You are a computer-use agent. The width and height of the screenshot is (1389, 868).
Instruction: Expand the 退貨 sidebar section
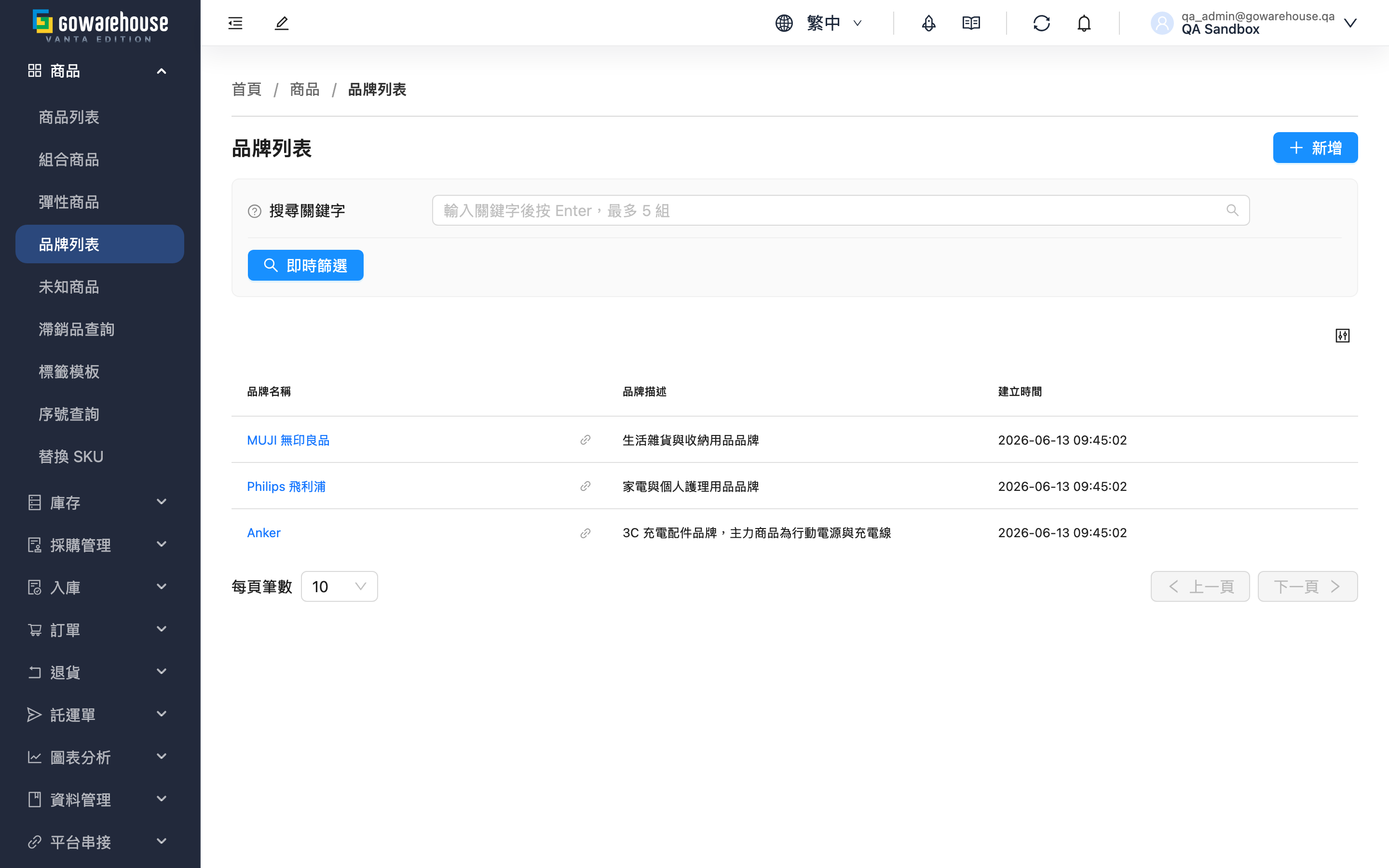100,672
